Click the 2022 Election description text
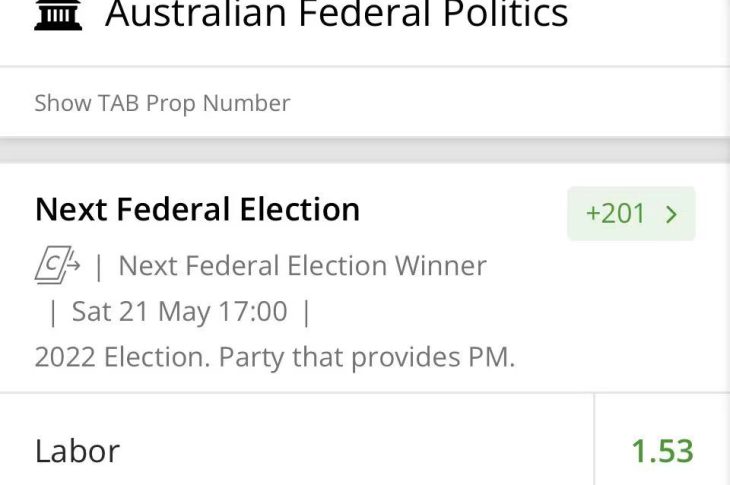Viewport: 730px width, 485px height. (274, 357)
